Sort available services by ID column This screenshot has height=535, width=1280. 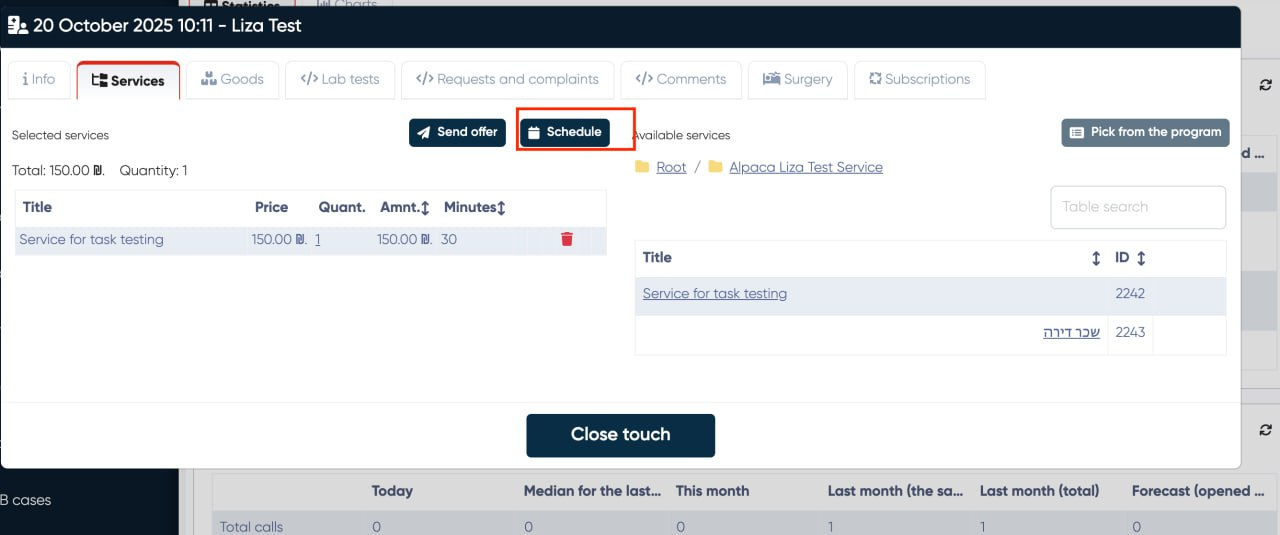point(1140,258)
